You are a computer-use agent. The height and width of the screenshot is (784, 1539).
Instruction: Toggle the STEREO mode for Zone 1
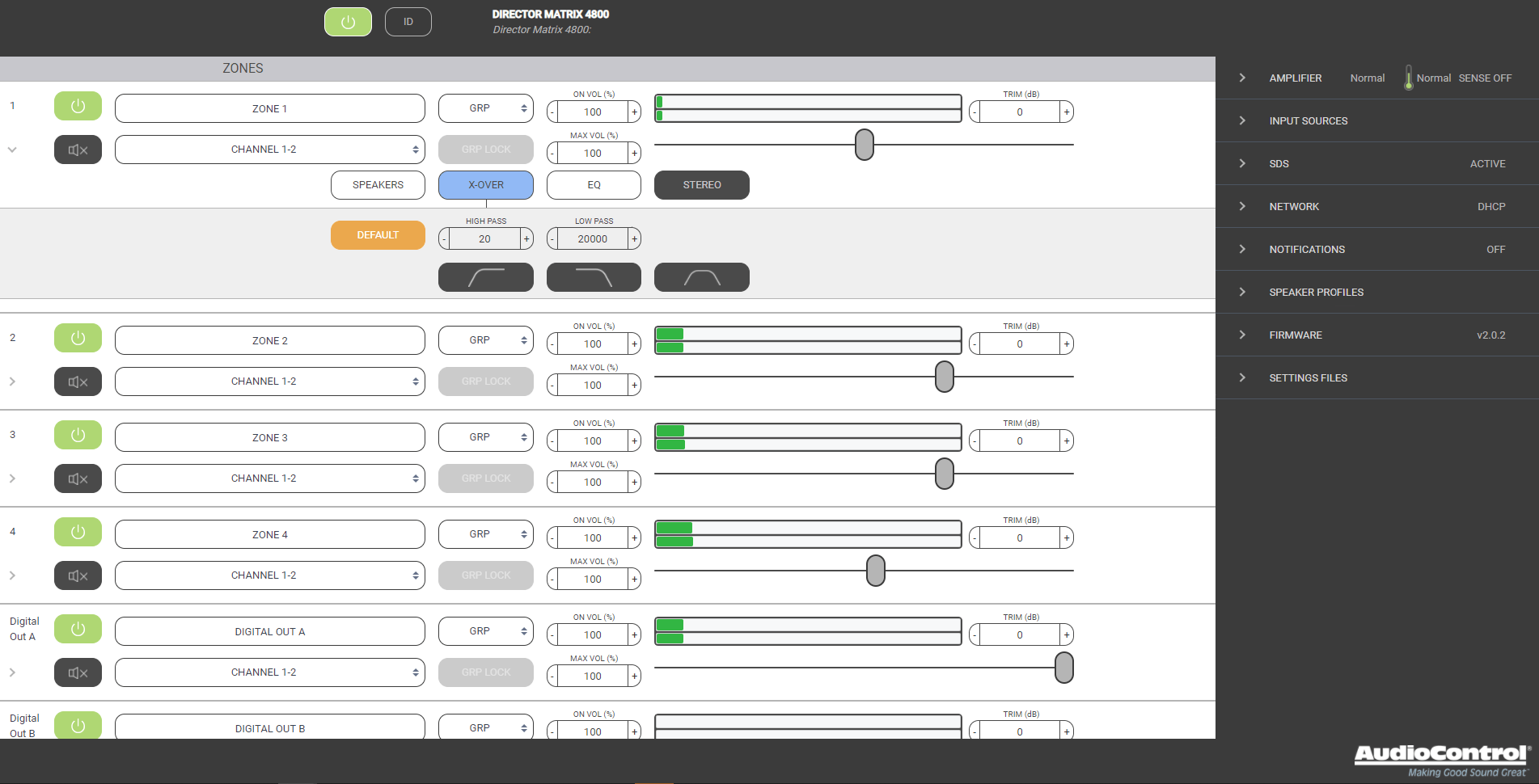pyautogui.click(x=701, y=185)
